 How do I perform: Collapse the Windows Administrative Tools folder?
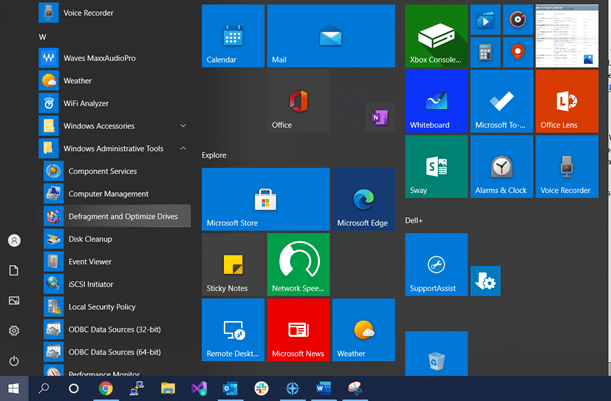(115, 148)
